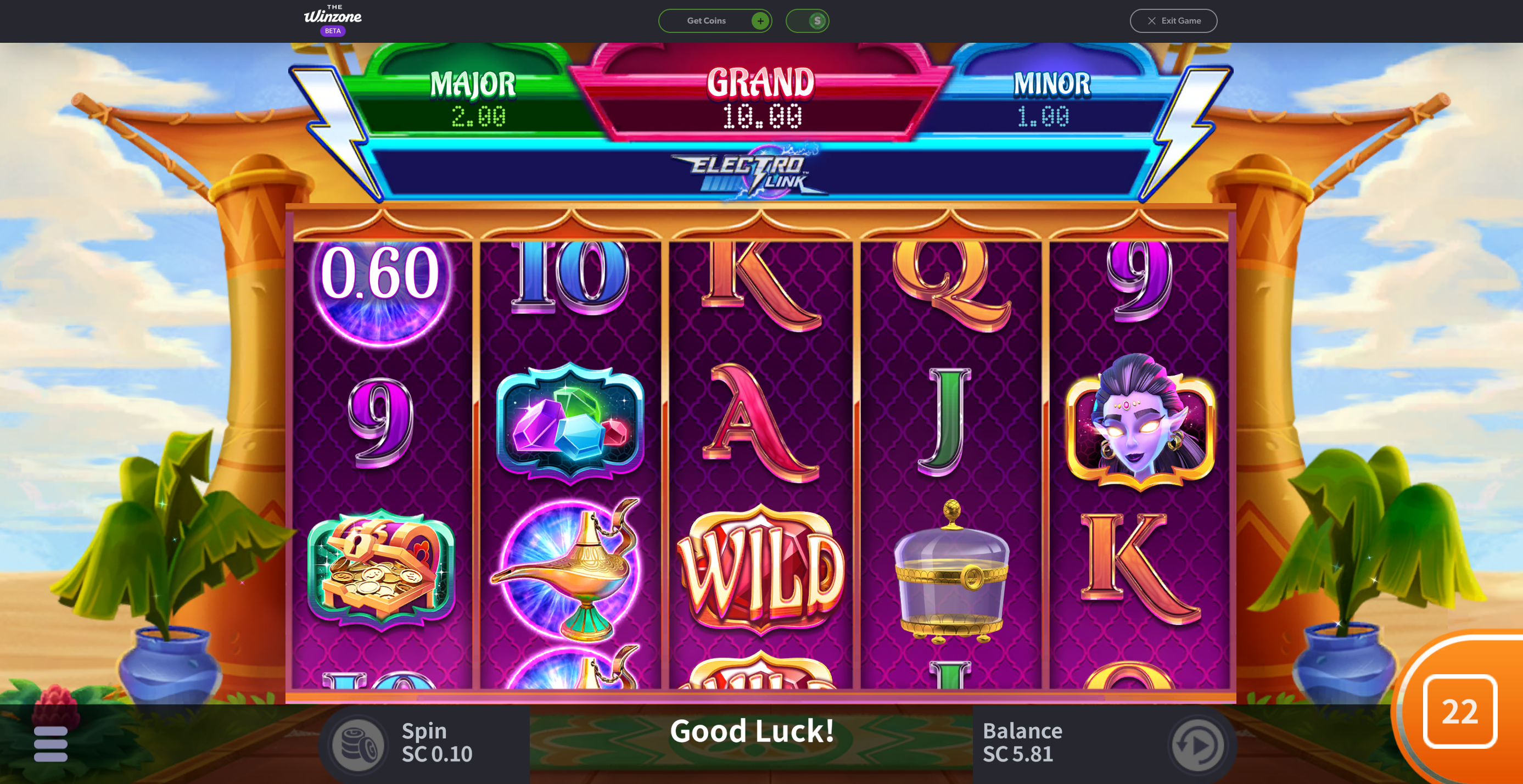Click the Balance SC 5.81 display
This screenshot has height=784, width=1523.
point(1022,743)
